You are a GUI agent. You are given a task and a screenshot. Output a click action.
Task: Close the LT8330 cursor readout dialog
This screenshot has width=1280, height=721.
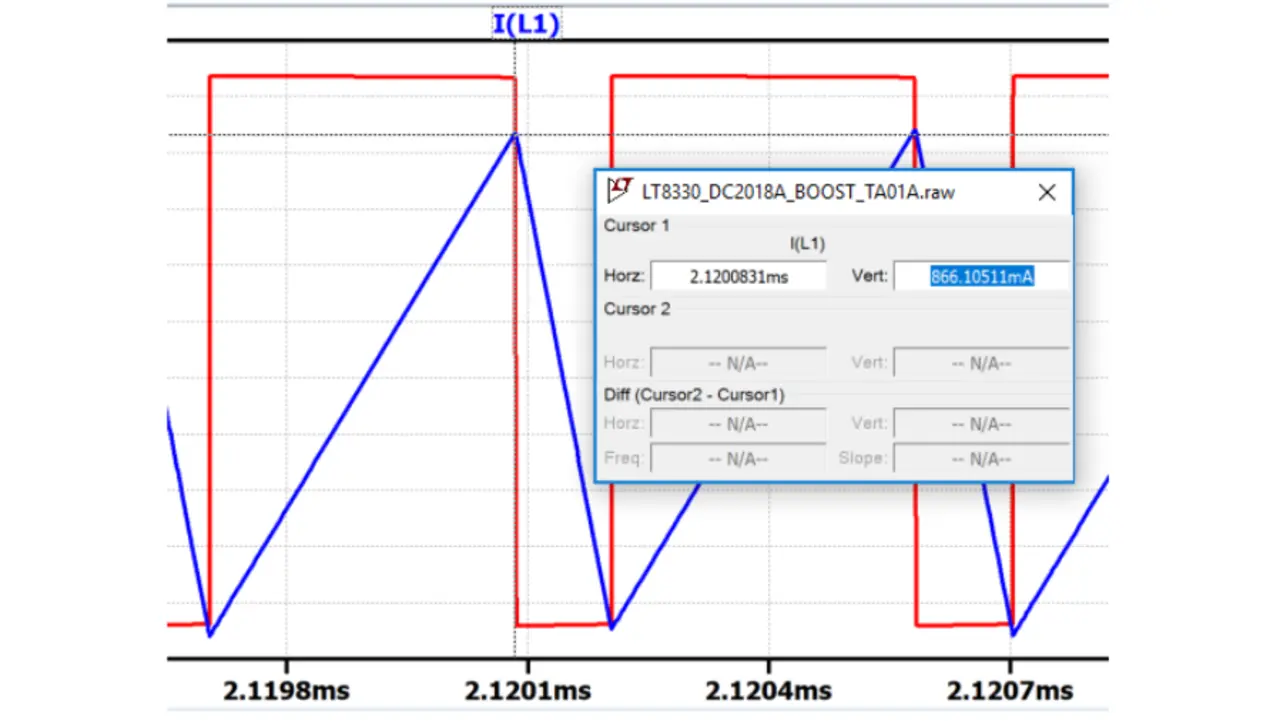pyautogui.click(x=1046, y=192)
